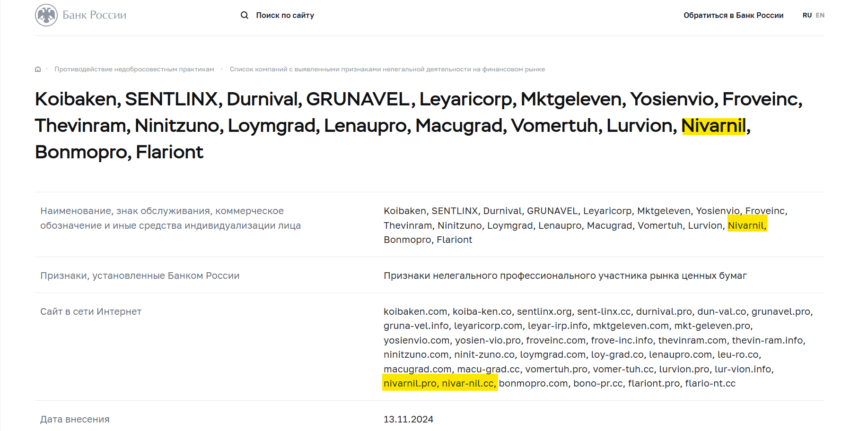Click the highlighted 'nivarnil.pro' site entry
The image size is (850, 431).
[x=410, y=383]
